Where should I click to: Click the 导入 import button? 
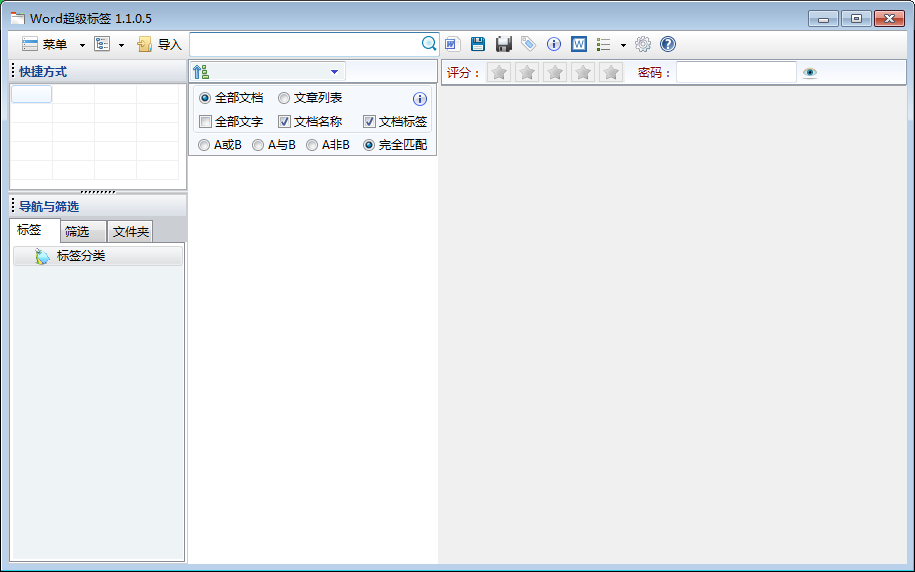(159, 44)
